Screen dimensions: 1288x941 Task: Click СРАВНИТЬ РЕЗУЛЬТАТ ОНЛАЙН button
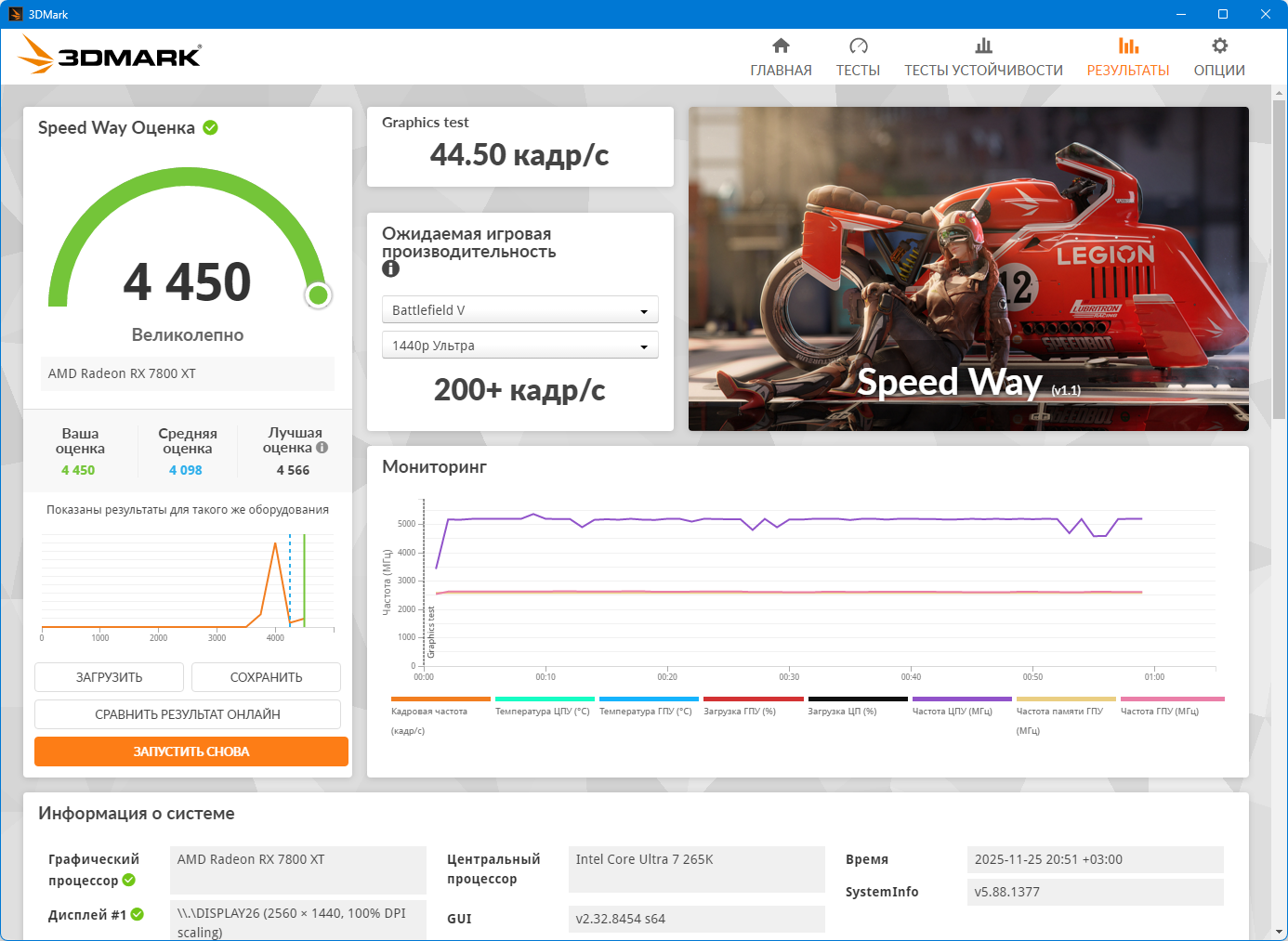point(188,714)
